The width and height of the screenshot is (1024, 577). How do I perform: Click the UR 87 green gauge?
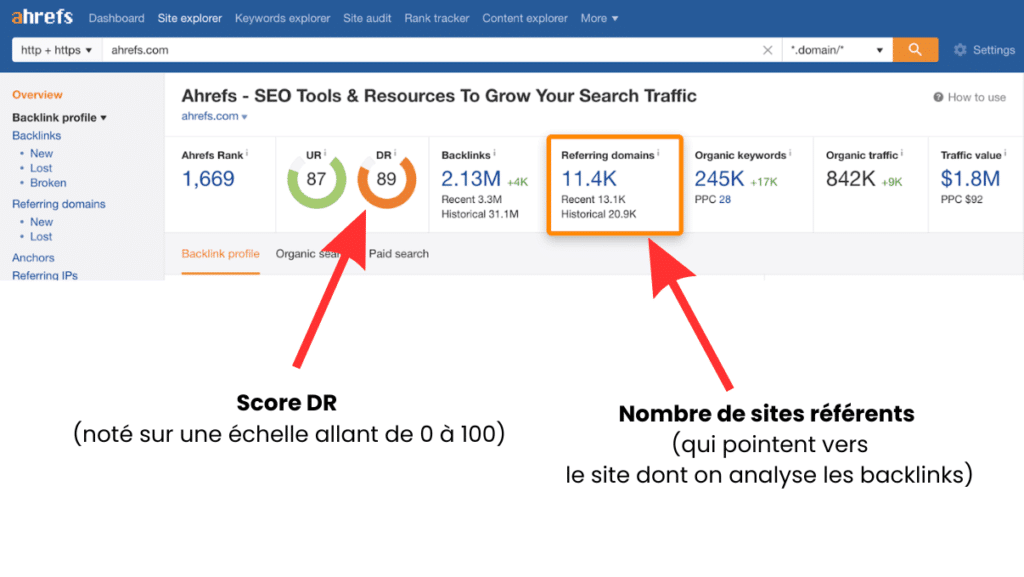pyautogui.click(x=316, y=179)
